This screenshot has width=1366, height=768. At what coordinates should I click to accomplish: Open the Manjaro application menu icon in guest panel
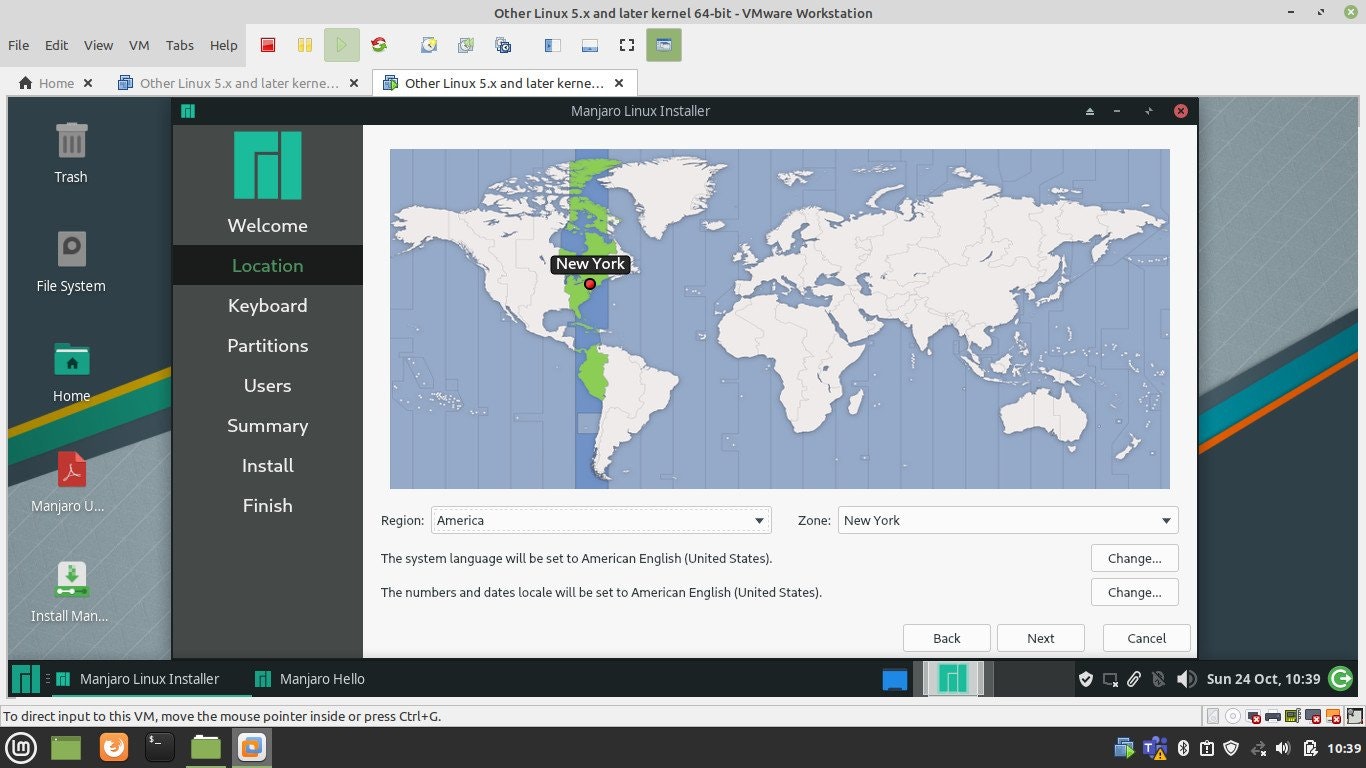pyautogui.click(x=26, y=679)
